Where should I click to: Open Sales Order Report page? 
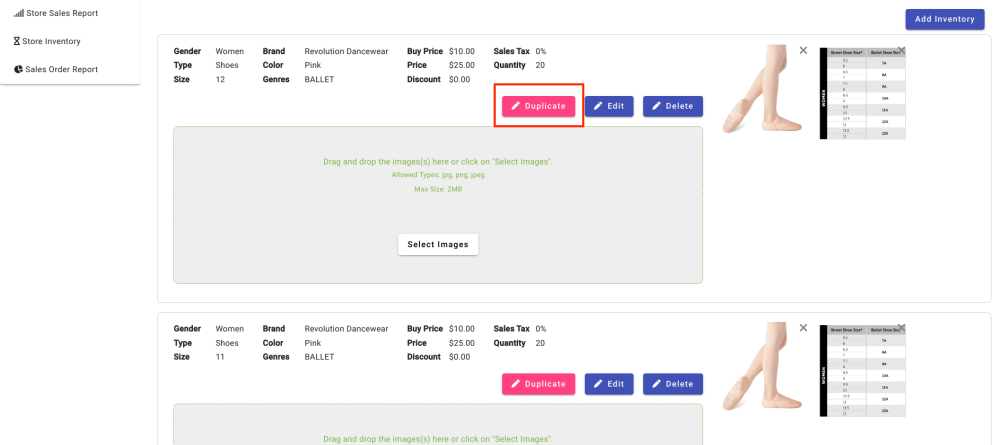(61, 69)
